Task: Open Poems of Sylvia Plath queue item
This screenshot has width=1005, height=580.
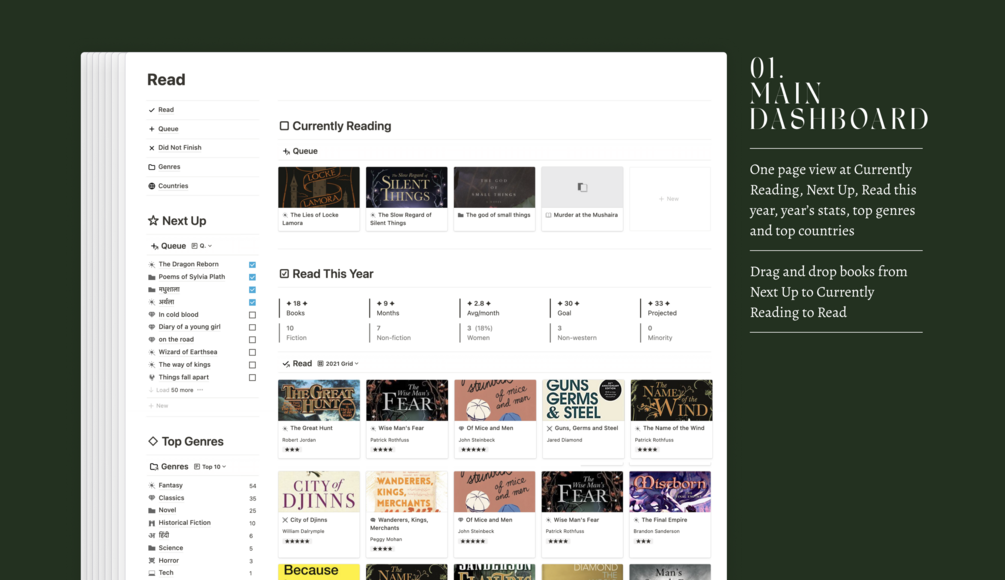Action: (x=192, y=277)
